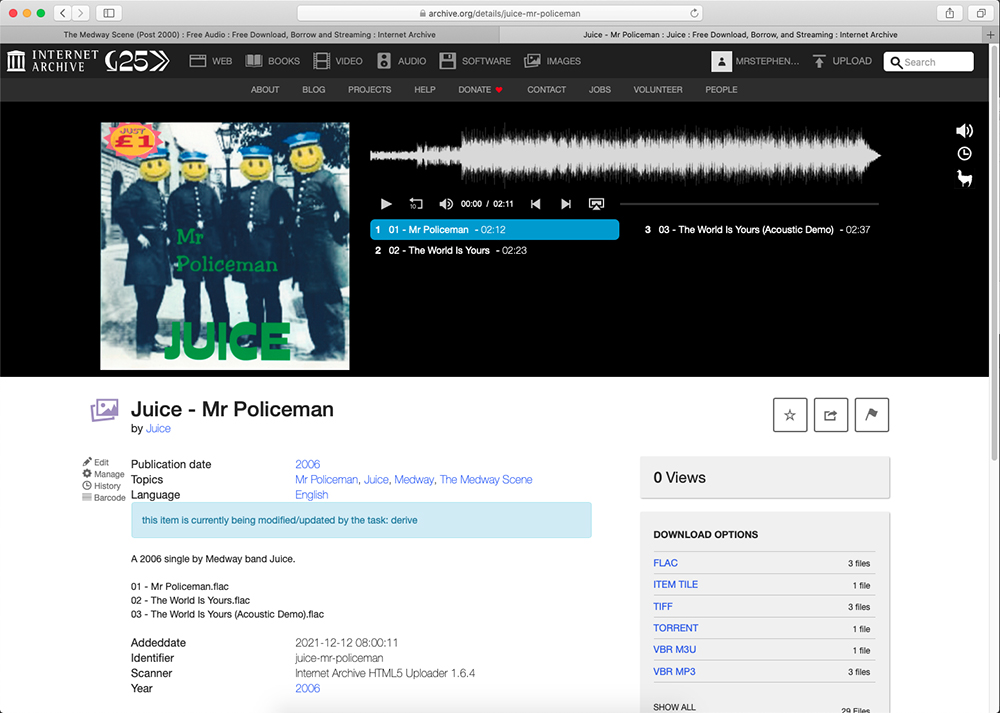The image size is (1000, 713).
Task: Click the audio waveform display
Action: (x=625, y=156)
